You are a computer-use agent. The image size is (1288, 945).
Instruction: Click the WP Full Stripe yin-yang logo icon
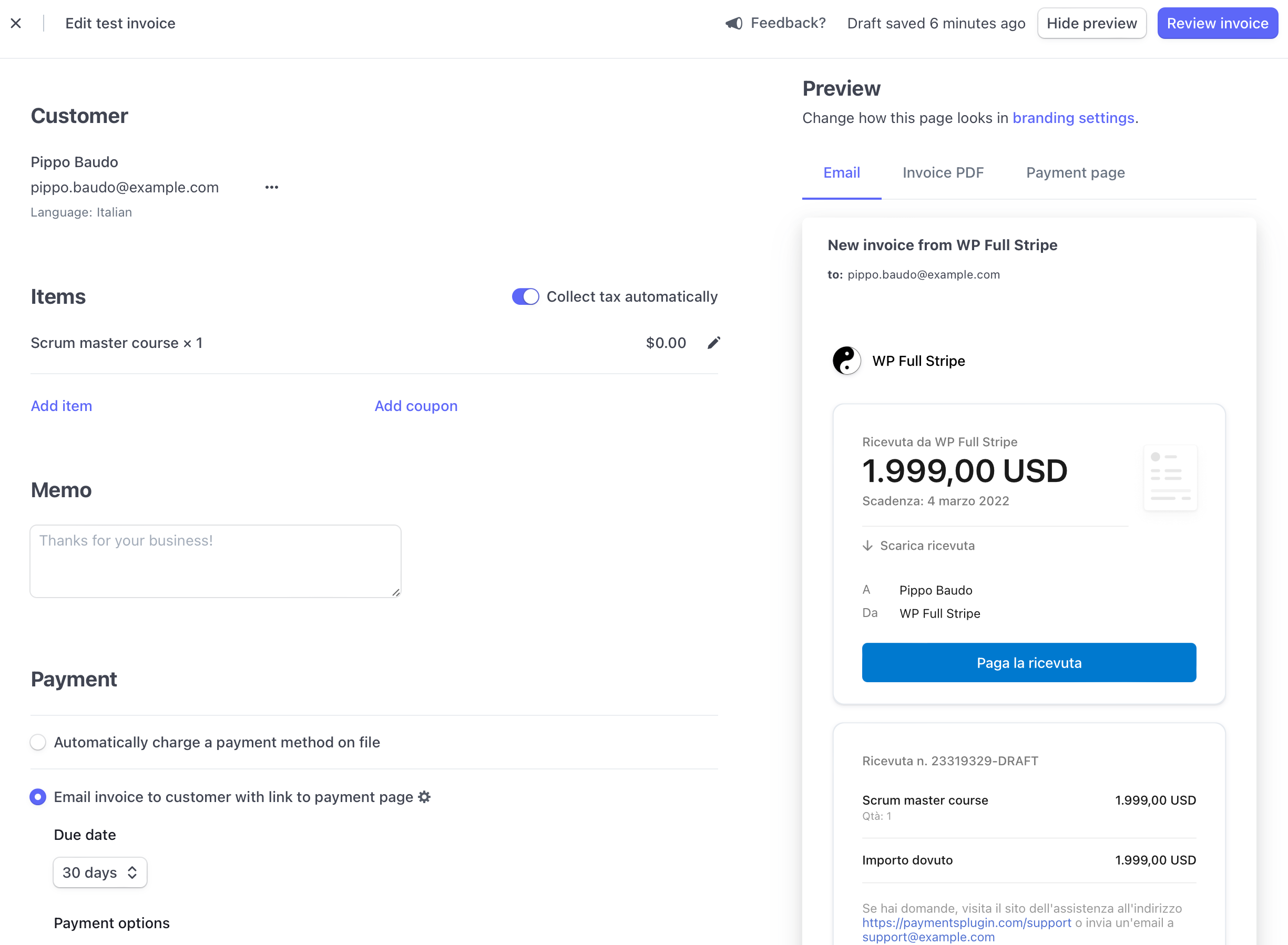(847, 361)
